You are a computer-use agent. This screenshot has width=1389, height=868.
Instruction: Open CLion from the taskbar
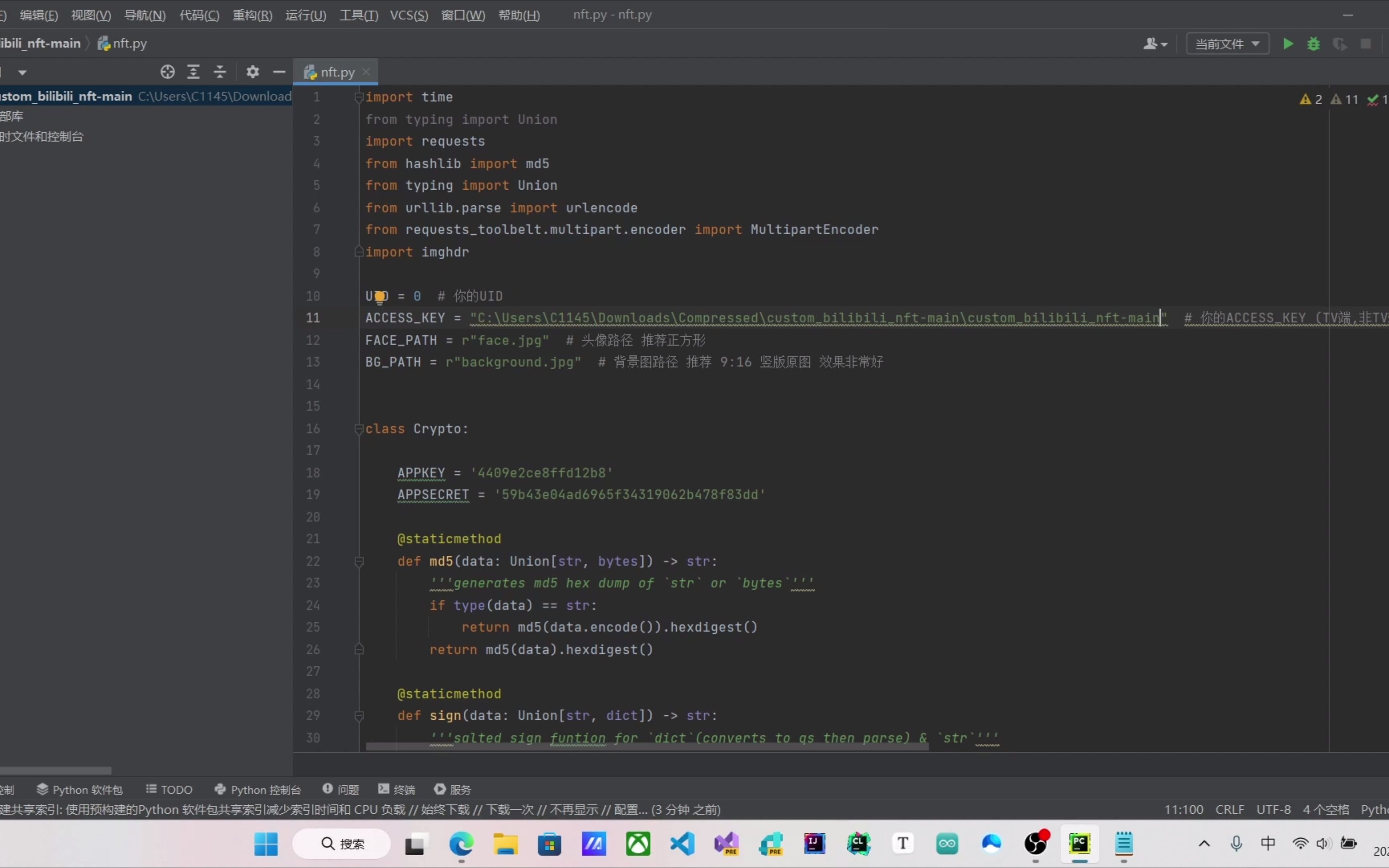(858, 844)
